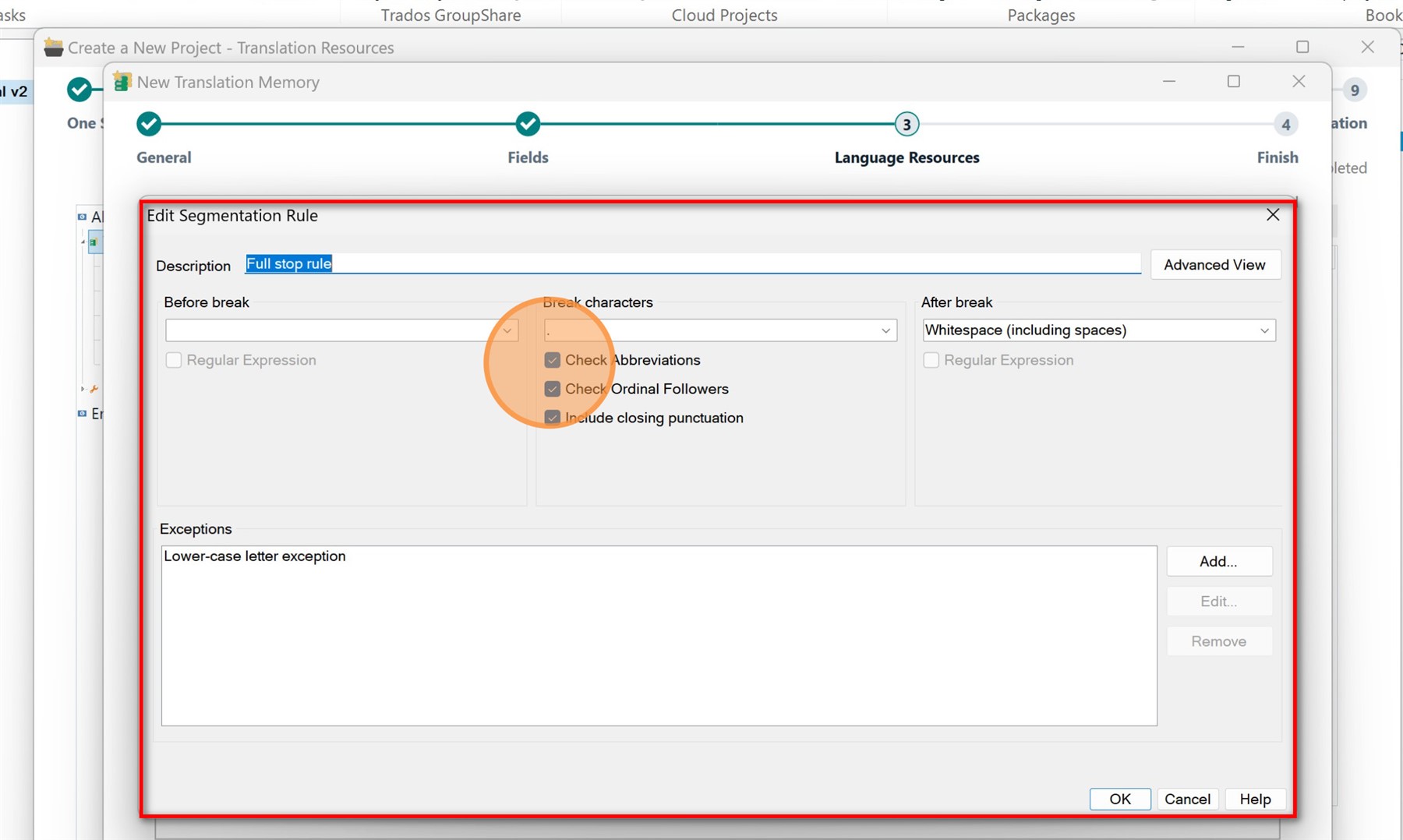Click Add to create a new exception
The width and height of the screenshot is (1403, 840).
point(1218,561)
